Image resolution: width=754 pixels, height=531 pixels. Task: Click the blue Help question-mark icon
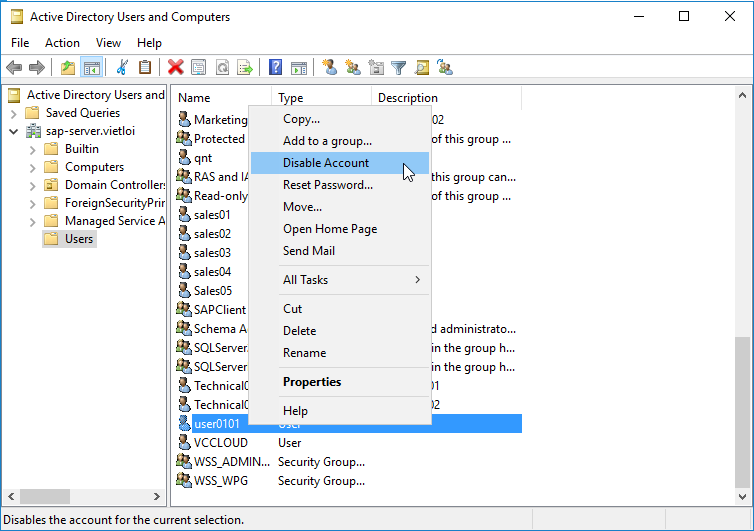pos(276,67)
